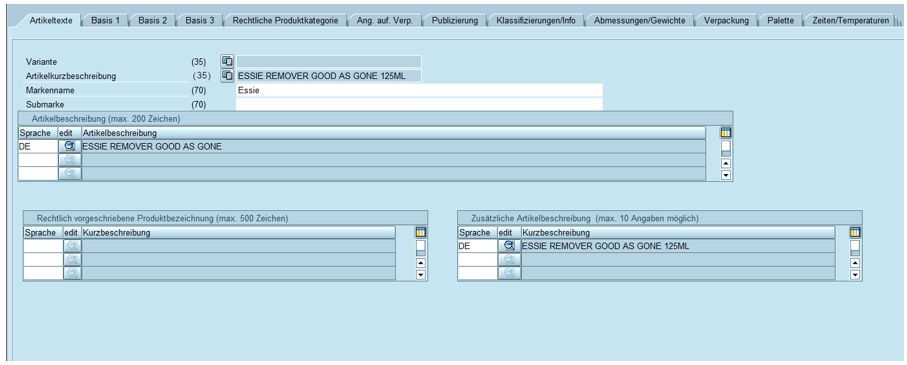Click the copy icon beside the Variante field

(x=228, y=61)
